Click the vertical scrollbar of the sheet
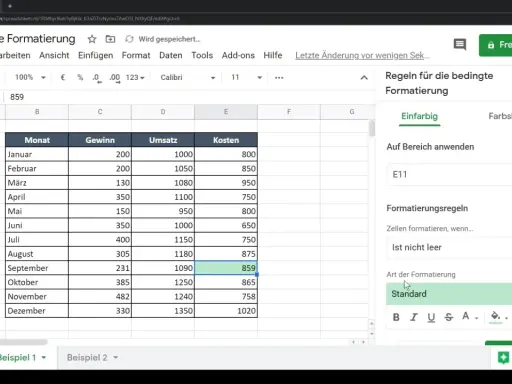 tap(372, 128)
